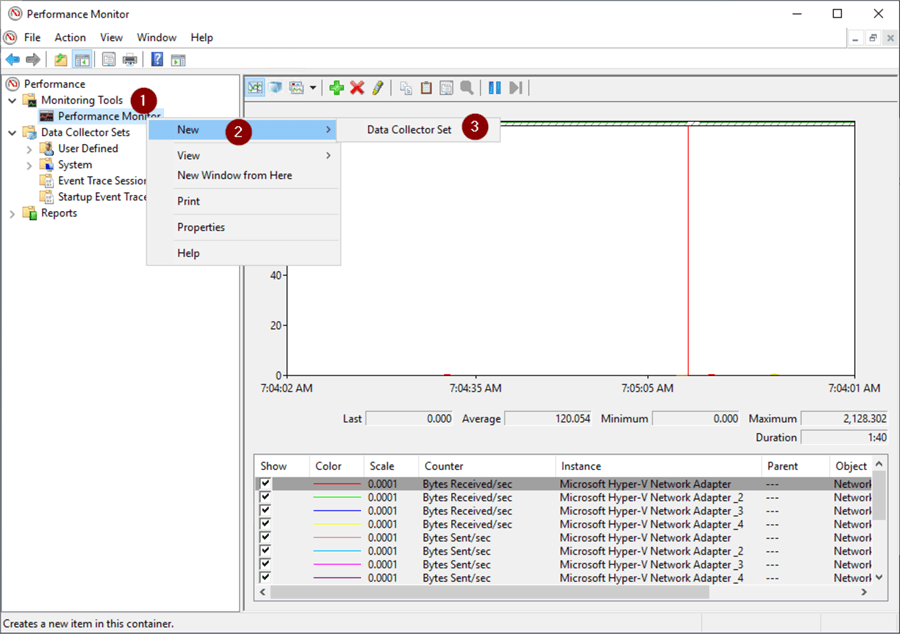
Task: Click the blue question mark Help icon
Action: coord(157,59)
